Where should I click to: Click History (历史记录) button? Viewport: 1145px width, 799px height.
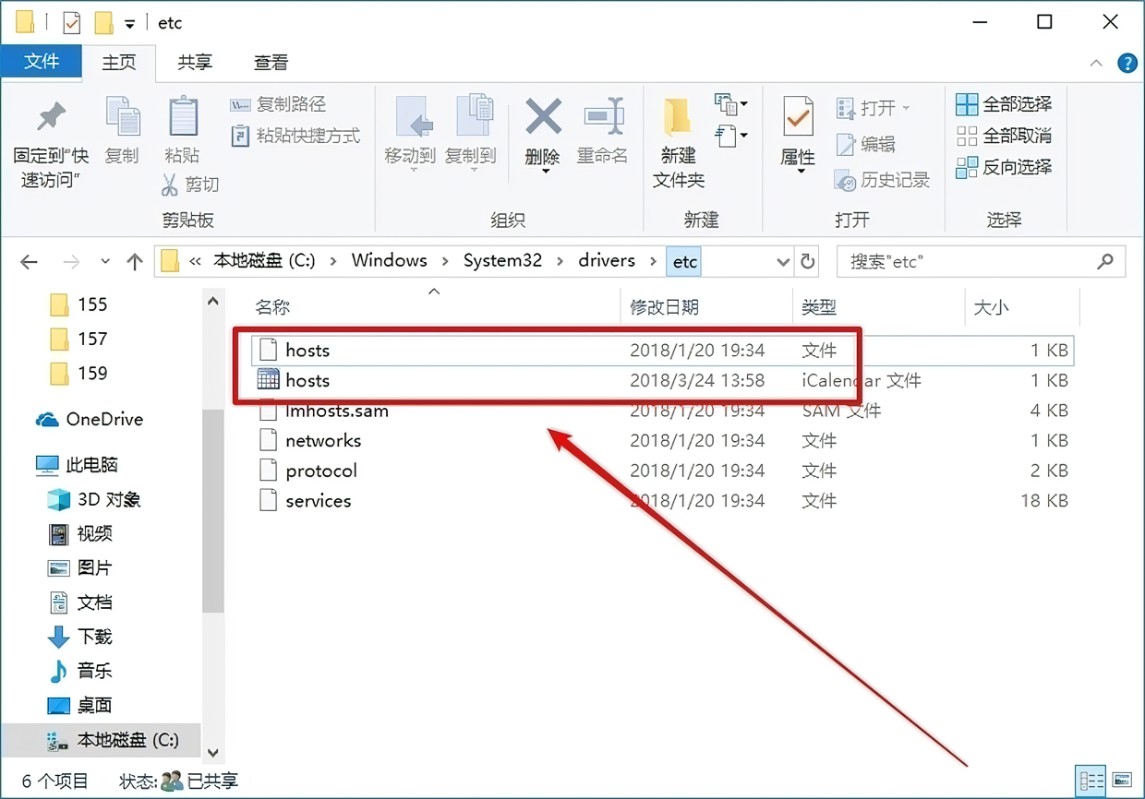point(882,180)
